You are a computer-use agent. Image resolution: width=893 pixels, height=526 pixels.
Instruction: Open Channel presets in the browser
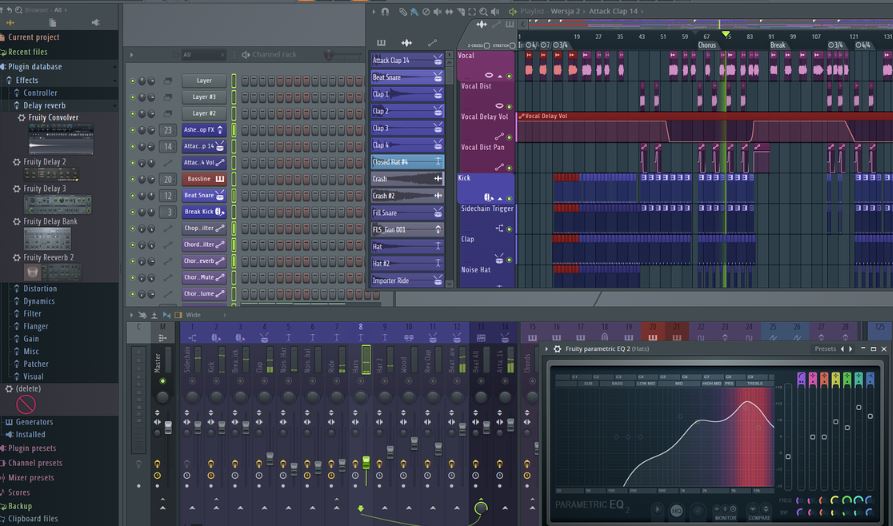click(35, 463)
